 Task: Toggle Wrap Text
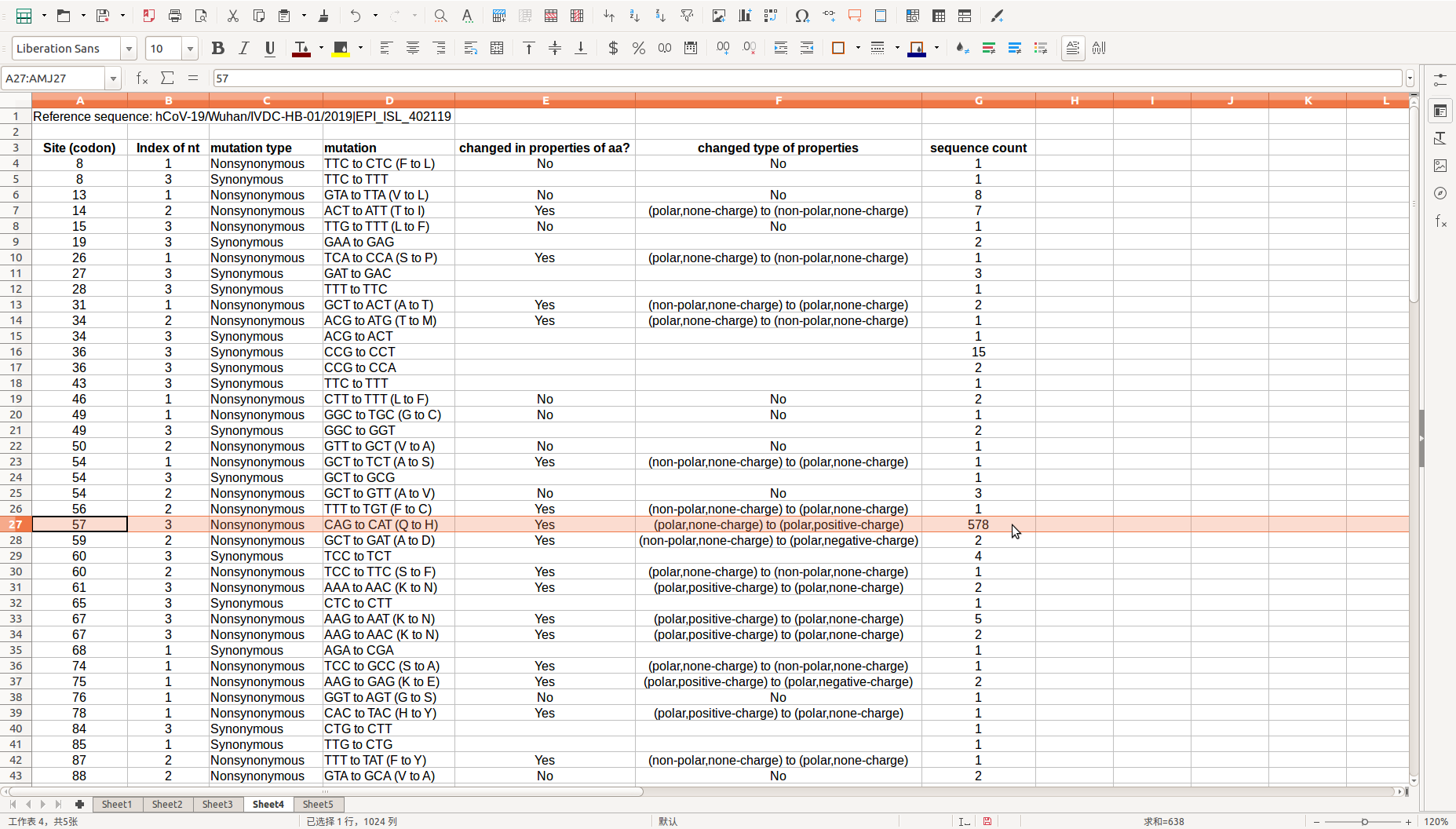tap(471, 48)
